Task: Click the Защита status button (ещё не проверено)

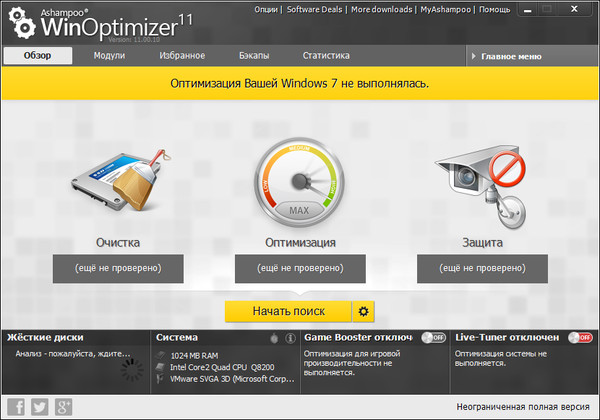Action: pos(483,269)
